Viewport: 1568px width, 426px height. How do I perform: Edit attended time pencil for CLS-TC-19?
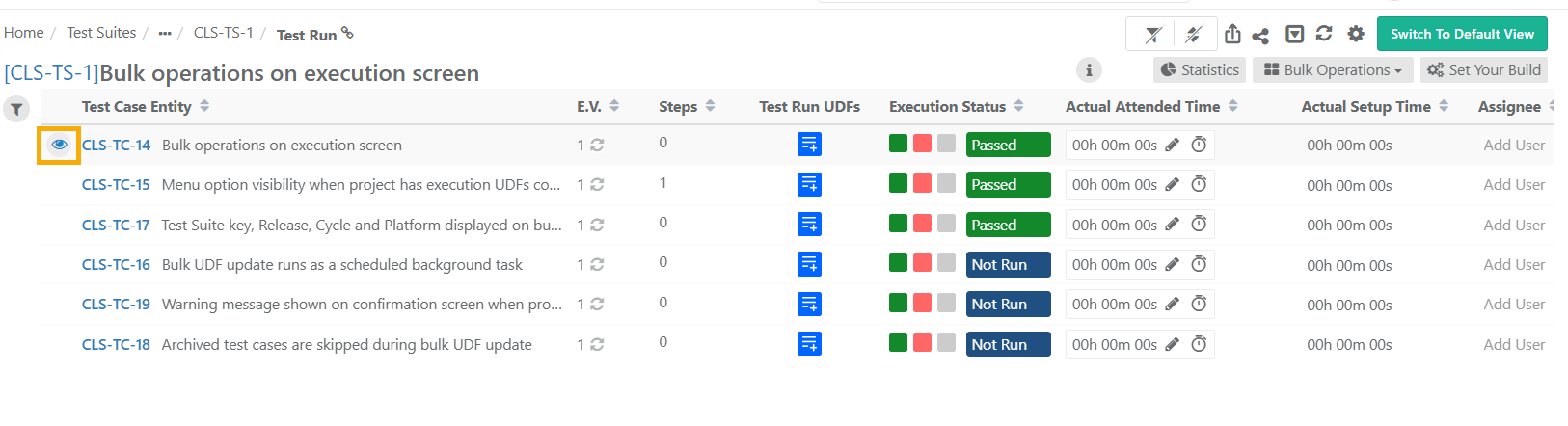click(1172, 304)
